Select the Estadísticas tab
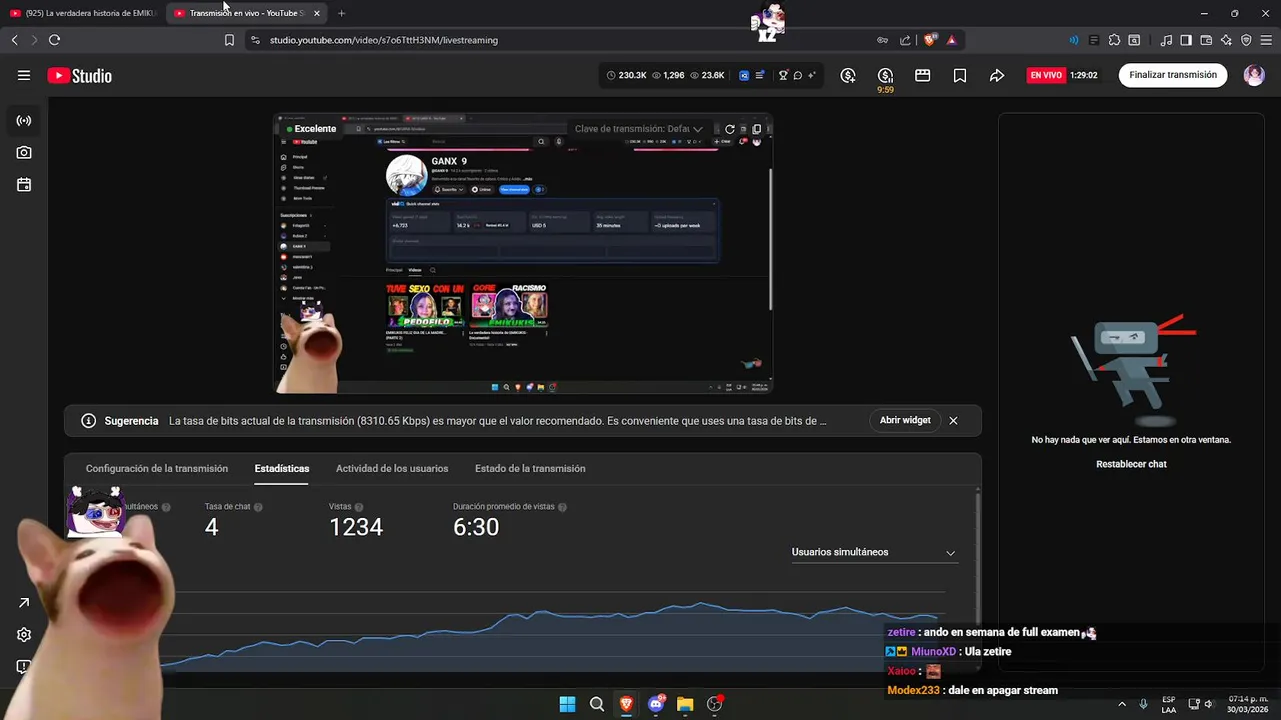This screenshot has width=1281, height=720. pos(282,468)
